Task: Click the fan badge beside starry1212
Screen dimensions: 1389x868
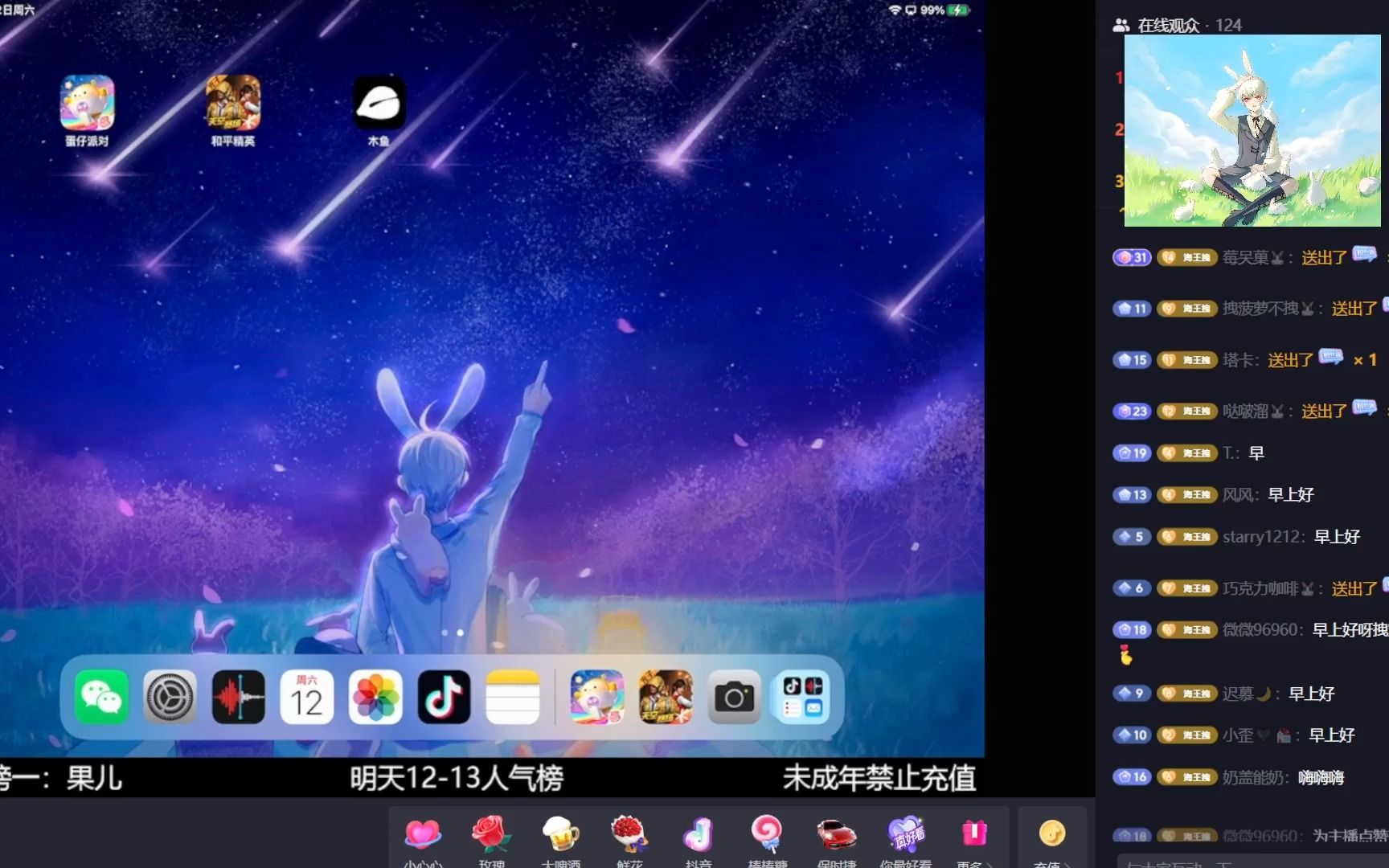Action: [x=1187, y=537]
